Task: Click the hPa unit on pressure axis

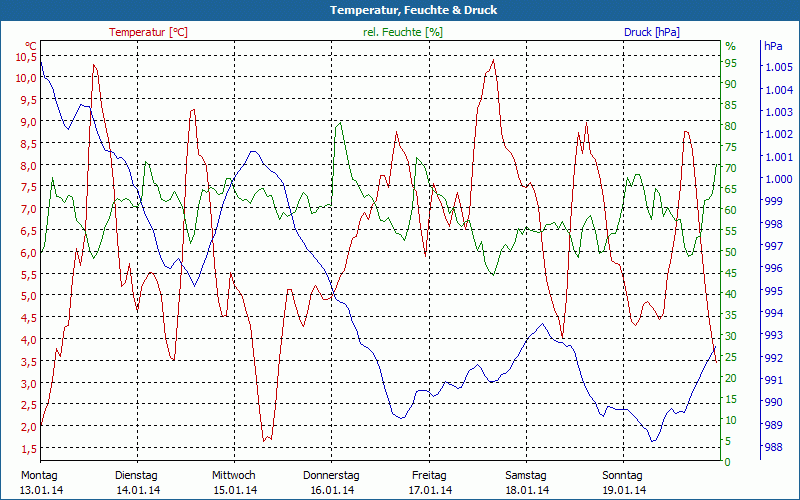Action: [x=774, y=46]
